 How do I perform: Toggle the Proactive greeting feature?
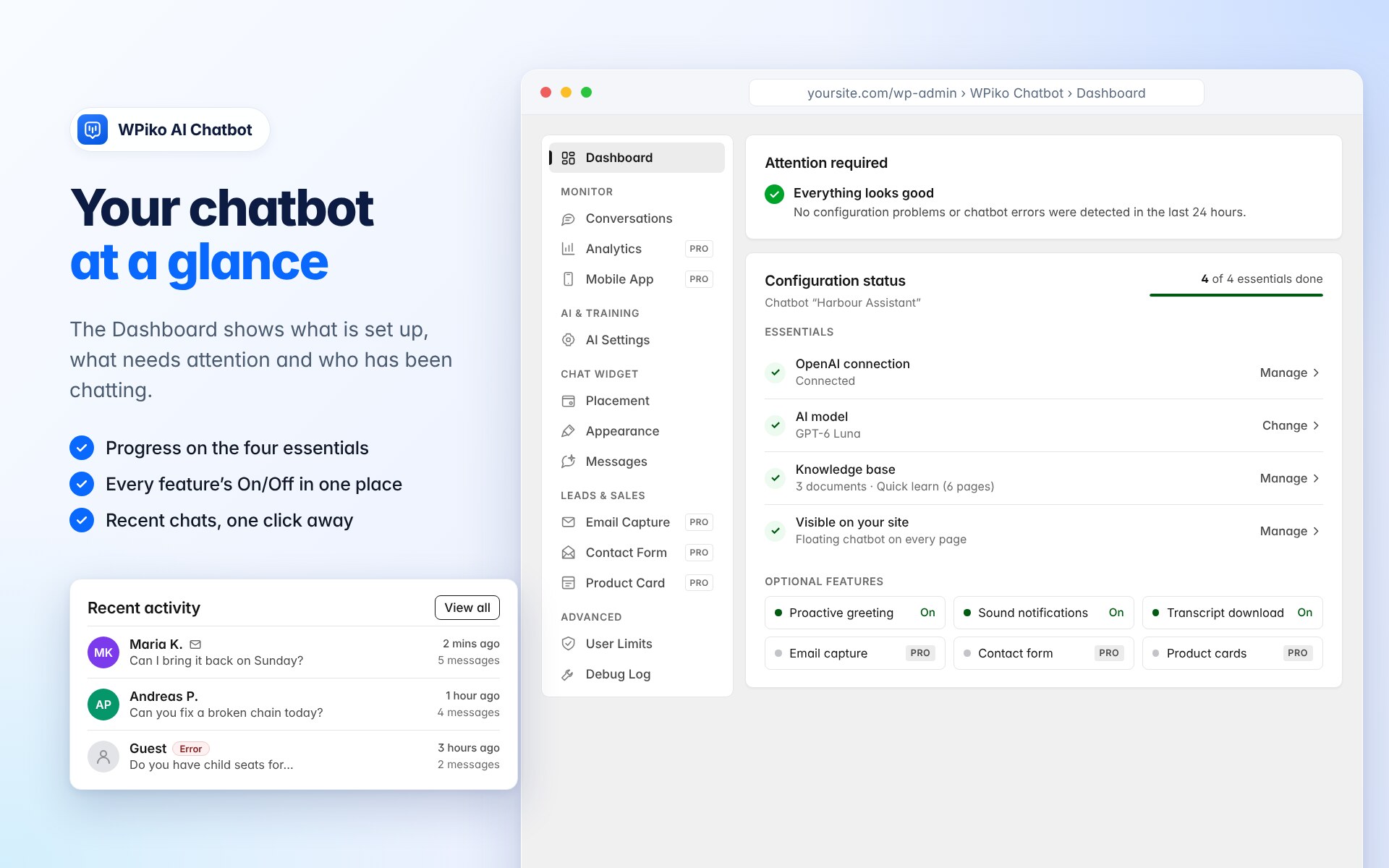(854, 613)
